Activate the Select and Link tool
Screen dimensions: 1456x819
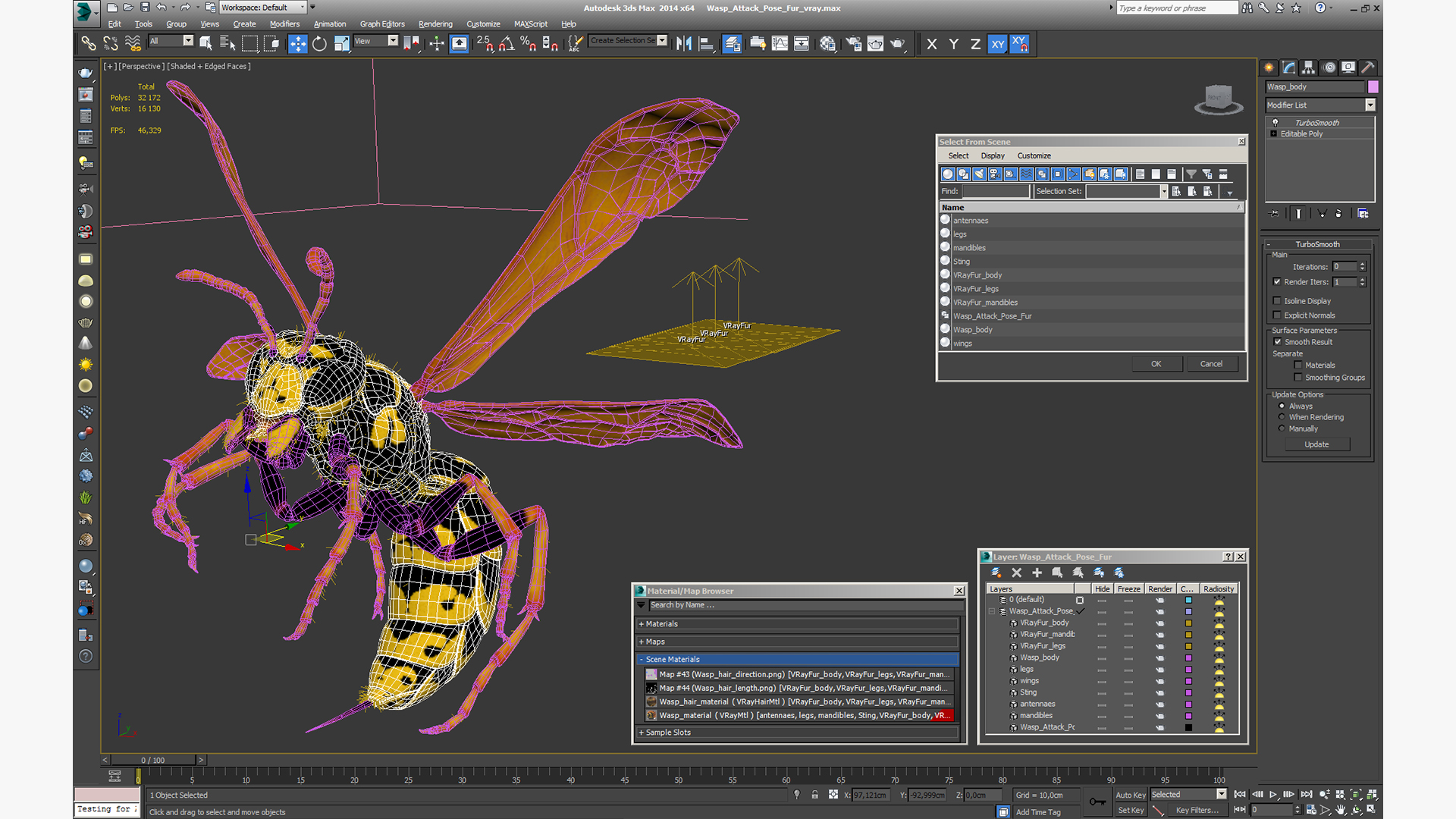89,43
